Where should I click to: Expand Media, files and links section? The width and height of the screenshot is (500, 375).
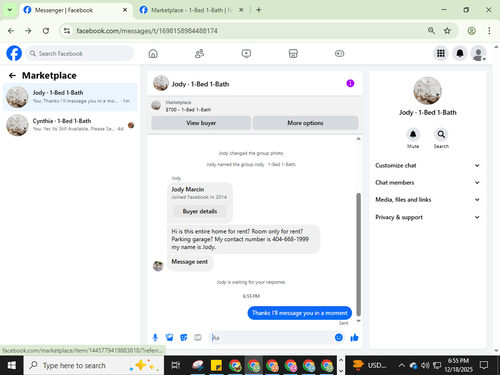[427, 200]
